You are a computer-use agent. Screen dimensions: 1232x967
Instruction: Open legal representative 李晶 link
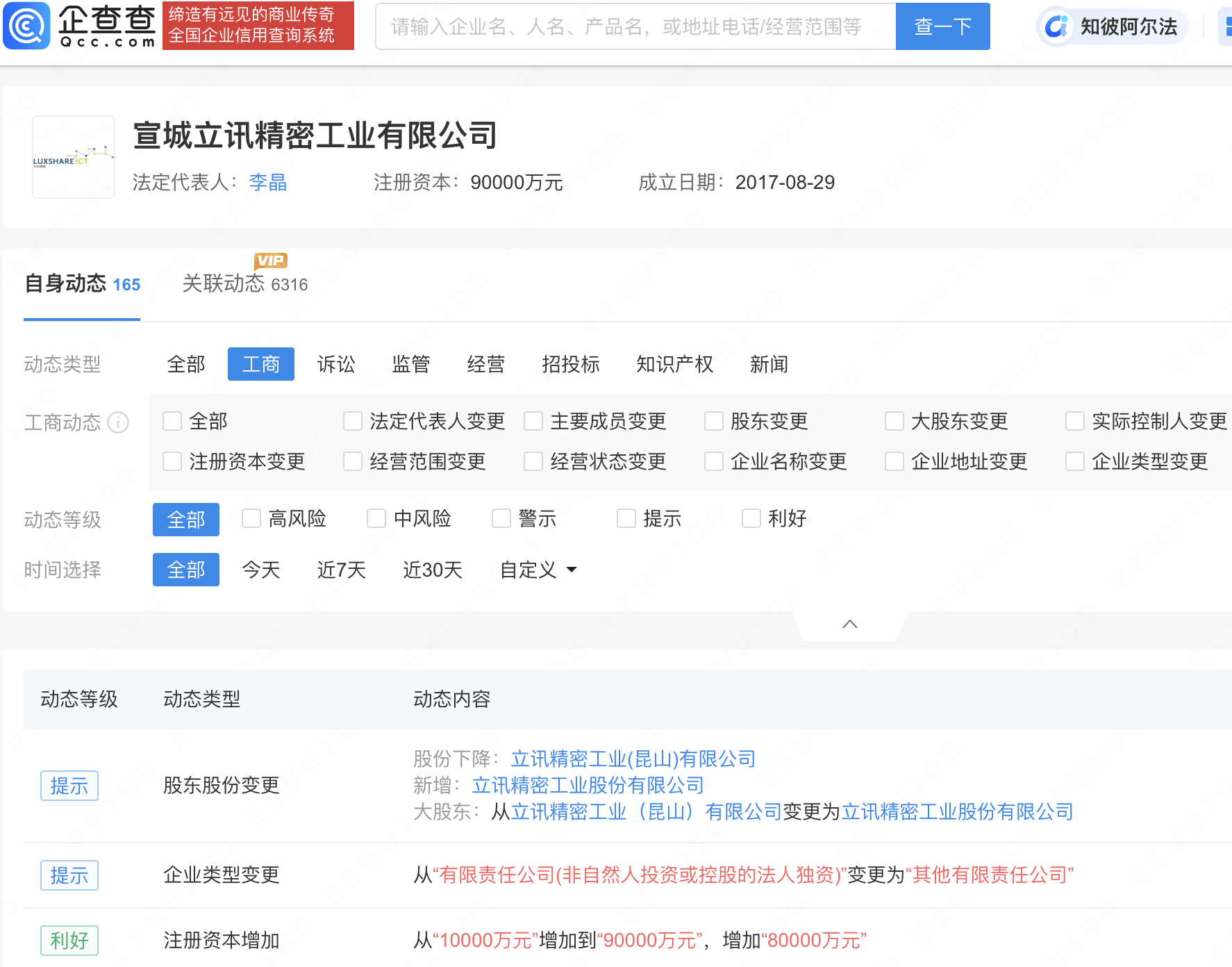pyautogui.click(x=268, y=182)
